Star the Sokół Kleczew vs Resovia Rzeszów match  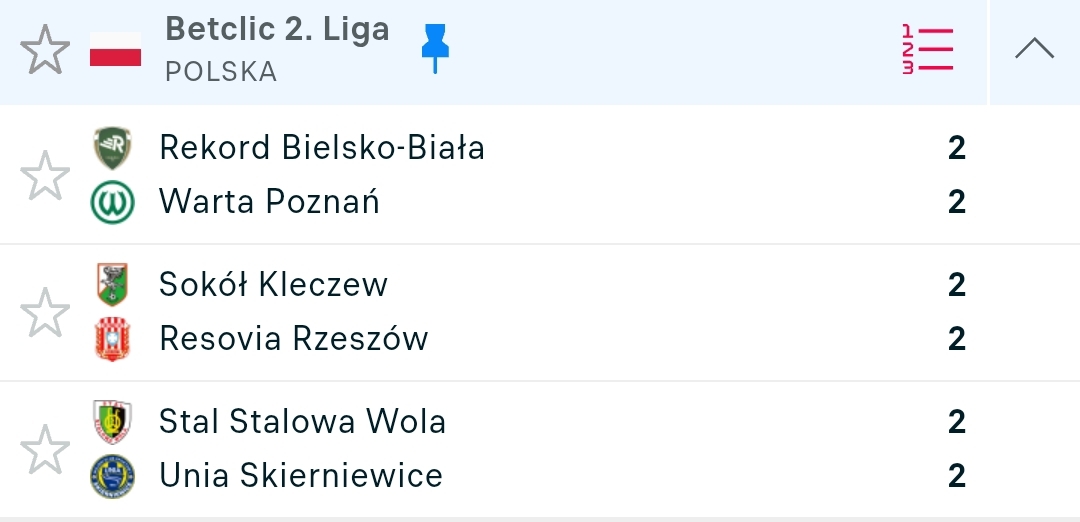coord(45,313)
